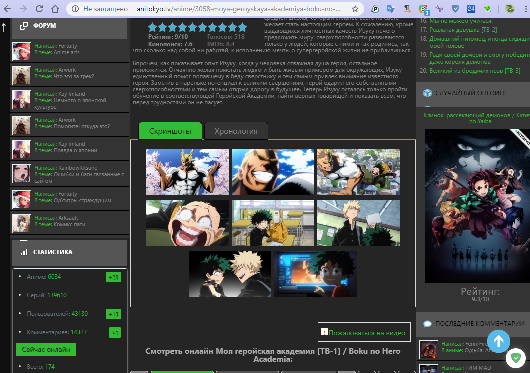Click the green badge next to Аниме count
This screenshot has height=373, width=530.
pyautogui.click(x=113, y=277)
